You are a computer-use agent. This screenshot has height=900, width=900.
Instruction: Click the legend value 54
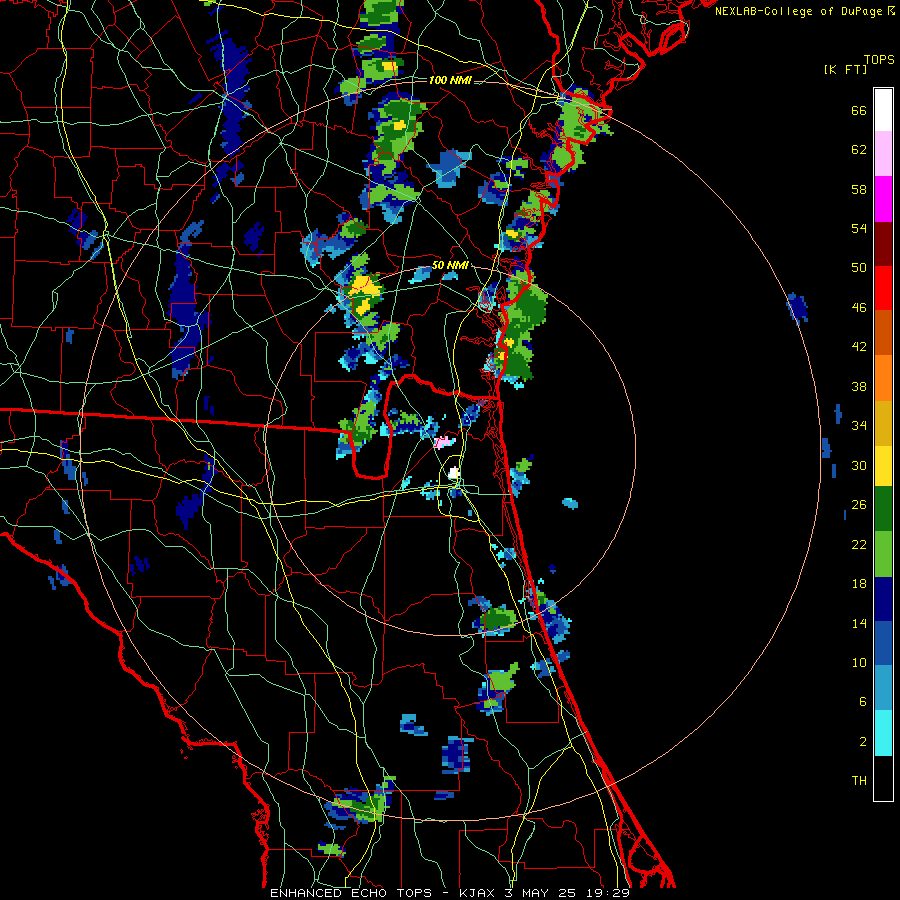tap(859, 228)
